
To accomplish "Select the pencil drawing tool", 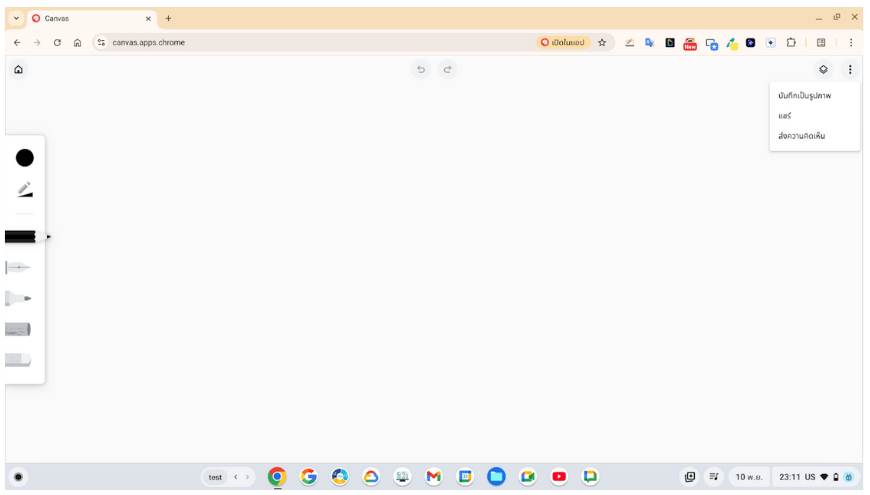I will (20, 237).
